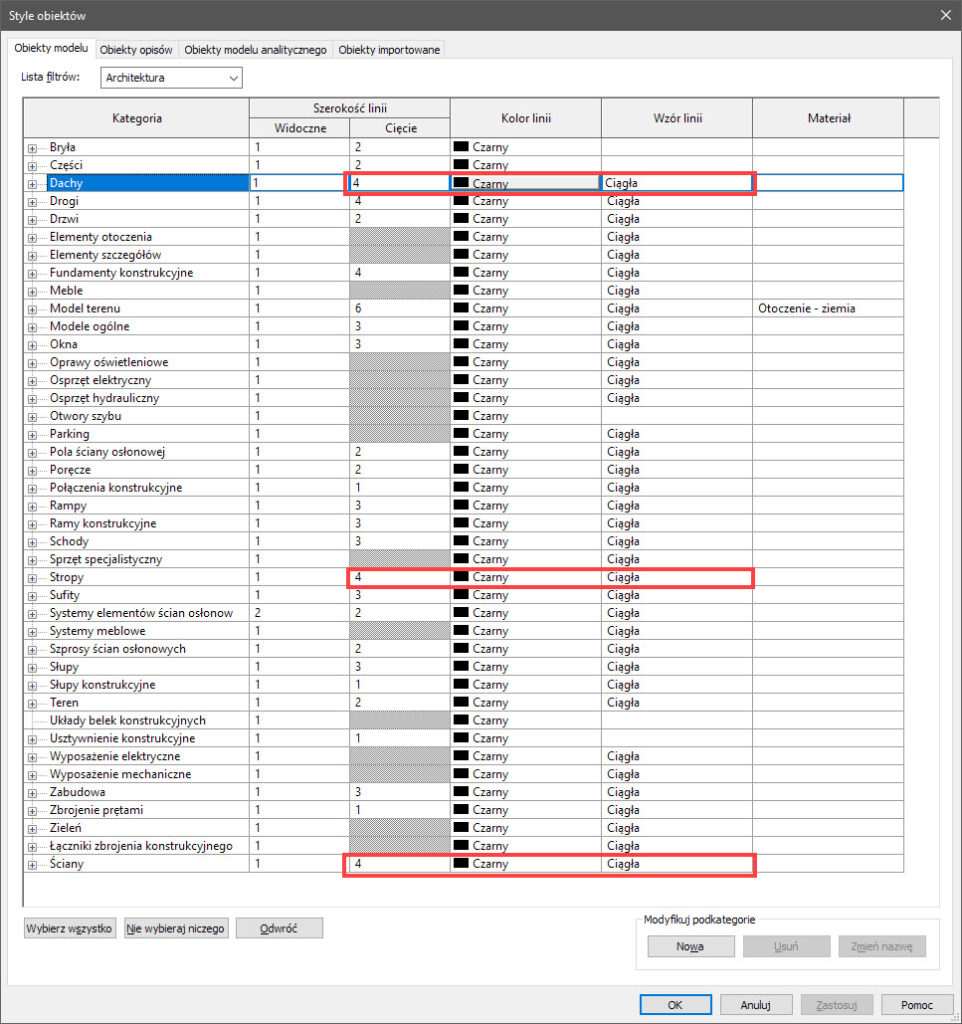This screenshot has width=962, height=1024.
Task: Expand the Okna category plus icon
Action: point(32,345)
